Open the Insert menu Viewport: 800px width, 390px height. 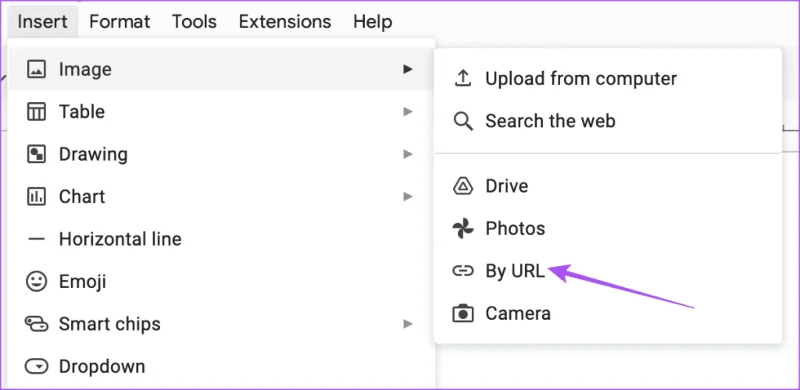pos(42,21)
